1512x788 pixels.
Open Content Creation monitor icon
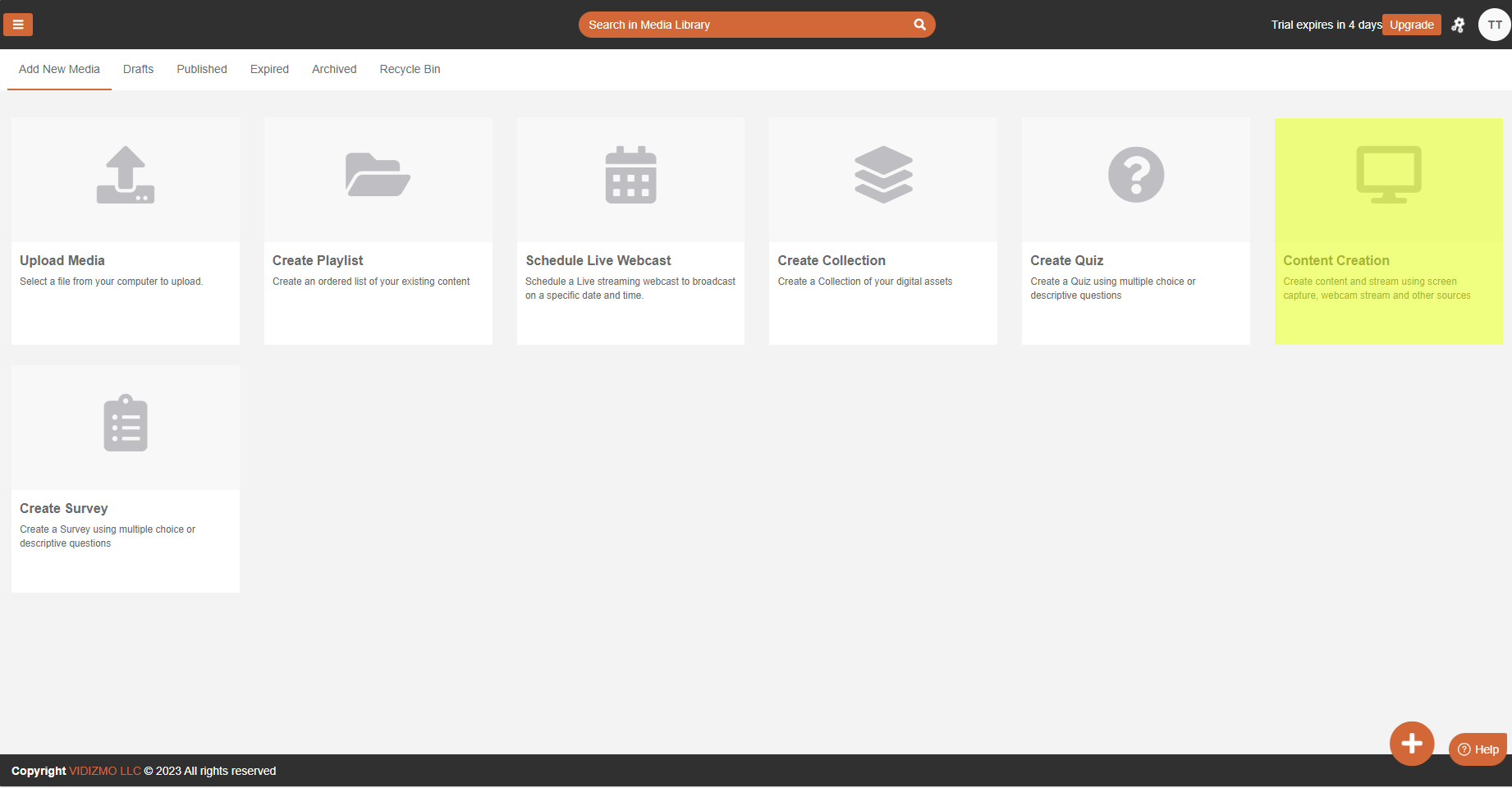(x=1388, y=175)
